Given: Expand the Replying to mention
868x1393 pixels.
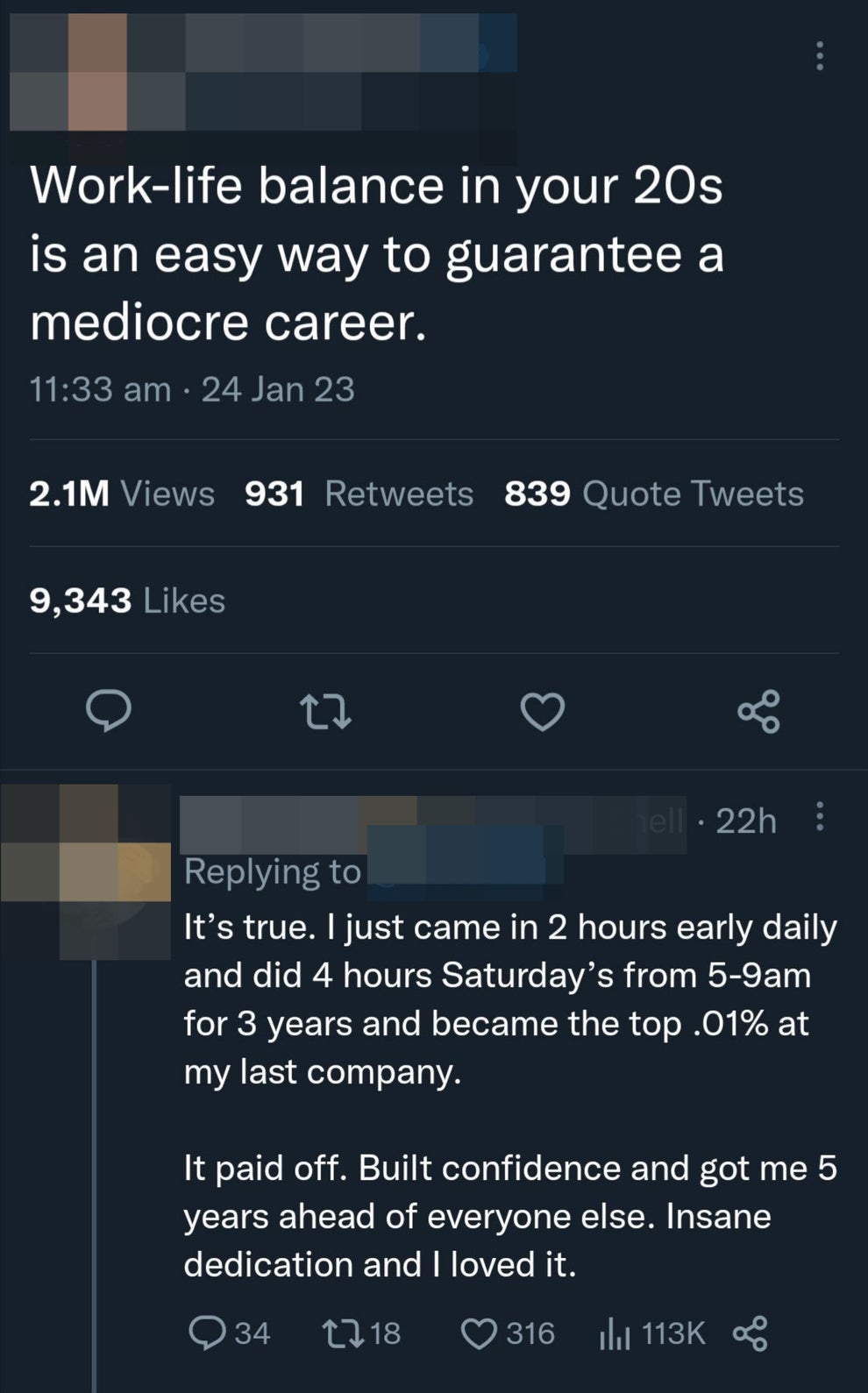Looking at the screenshot, I should [465, 869].
